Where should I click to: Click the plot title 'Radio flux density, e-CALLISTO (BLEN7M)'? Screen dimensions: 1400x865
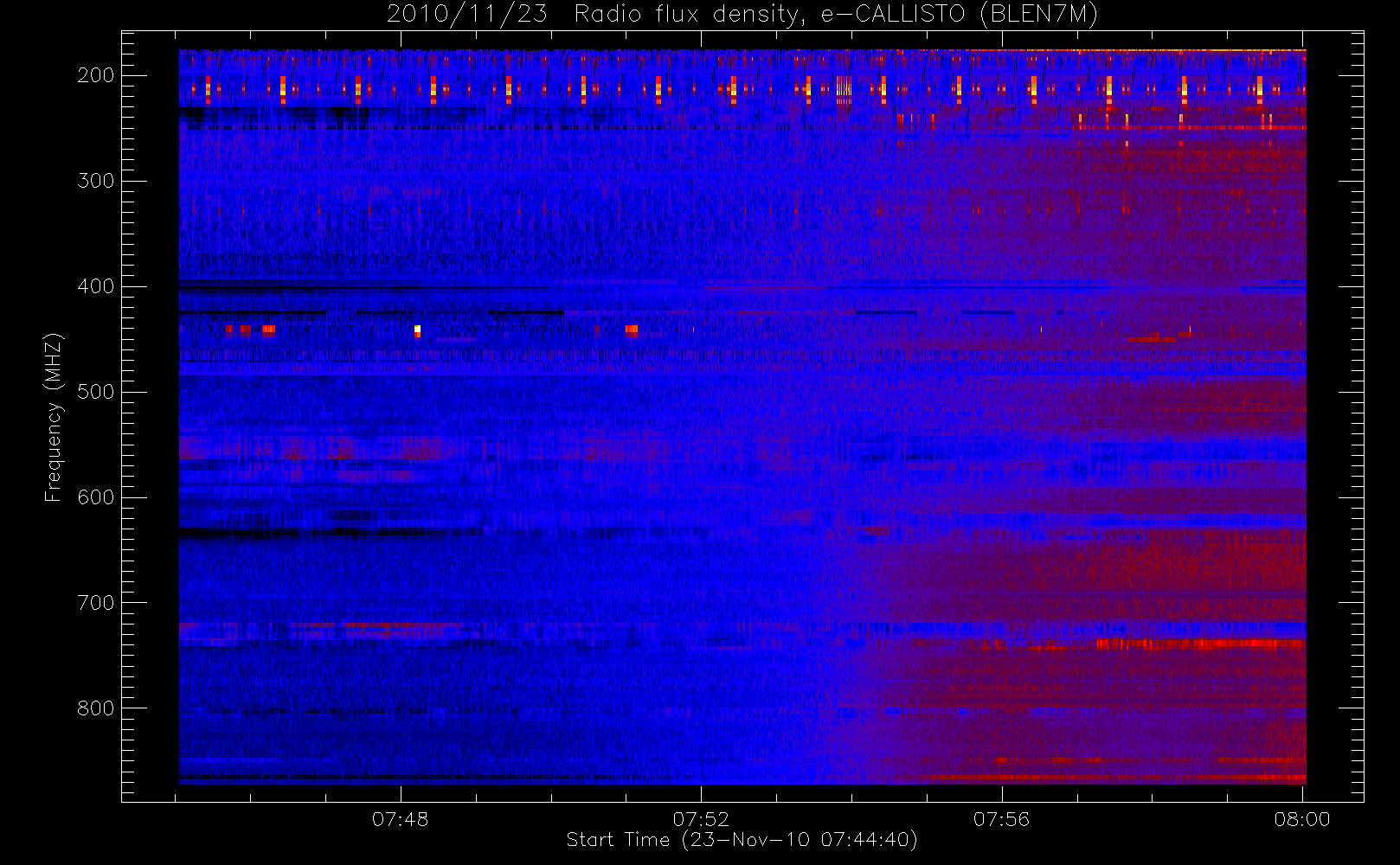pyautogui.click(x=836, y=15)
